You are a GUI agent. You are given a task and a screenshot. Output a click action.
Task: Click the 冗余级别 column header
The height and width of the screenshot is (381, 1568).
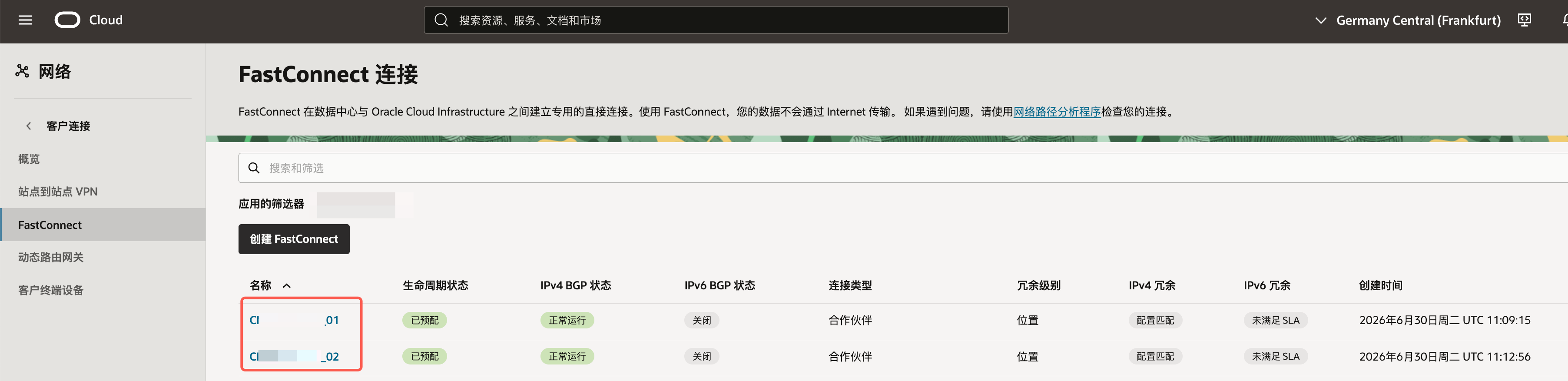[x=1038, y=285]
